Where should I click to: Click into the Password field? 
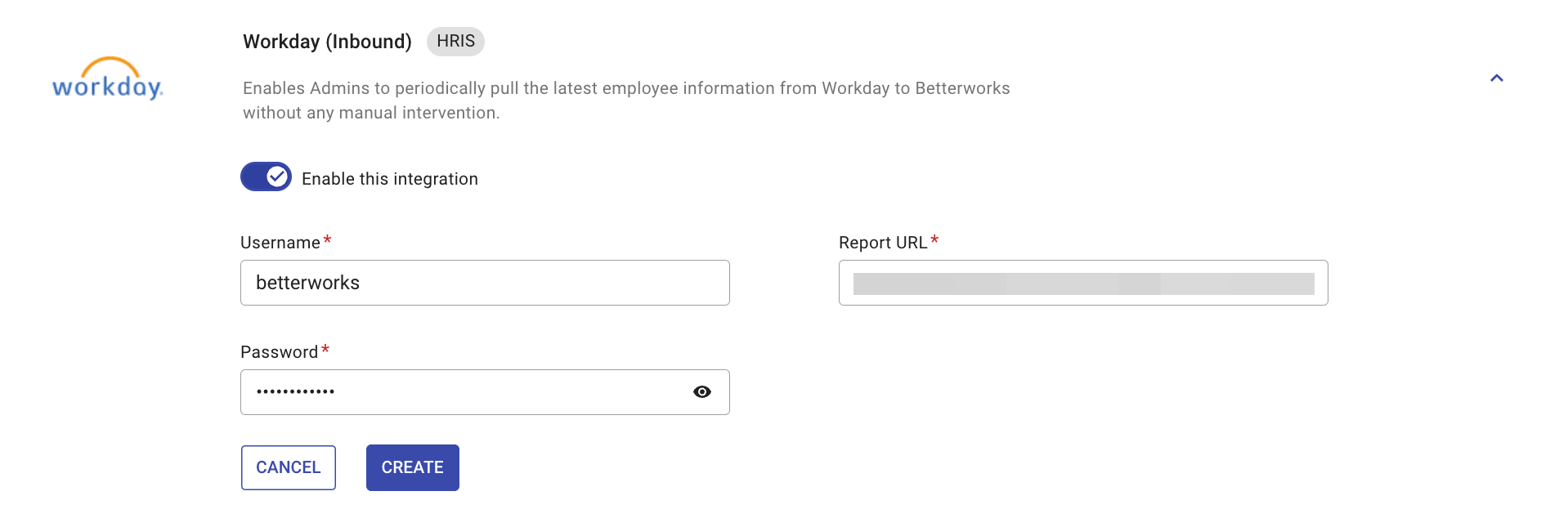click(x=485, y=392)
